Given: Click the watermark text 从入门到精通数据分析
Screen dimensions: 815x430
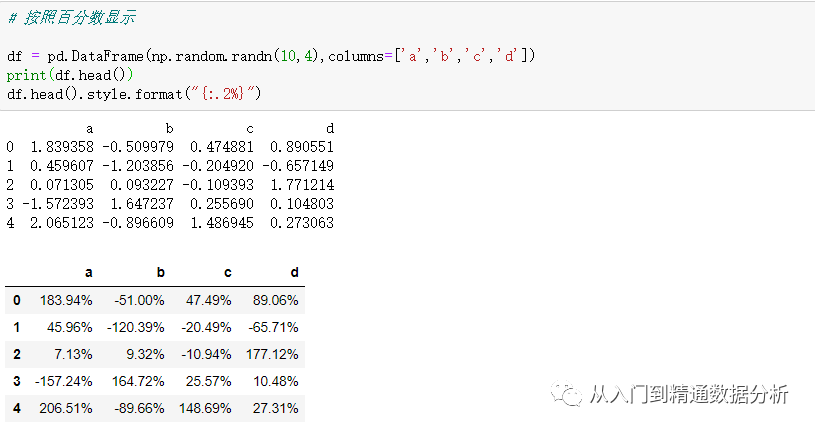Looking at the screenshot, I should pos(688,395).
